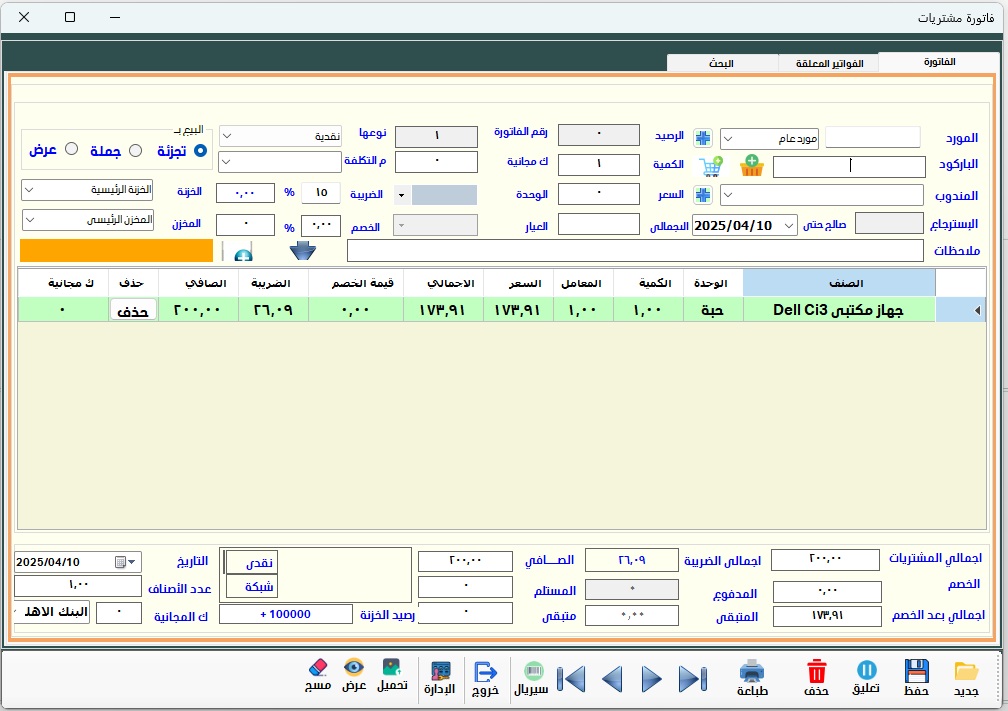Click الضريبة percent field showing ١٥
Image resolution: width=1008 pixels, height=711 pixels.
pos(321,193)
